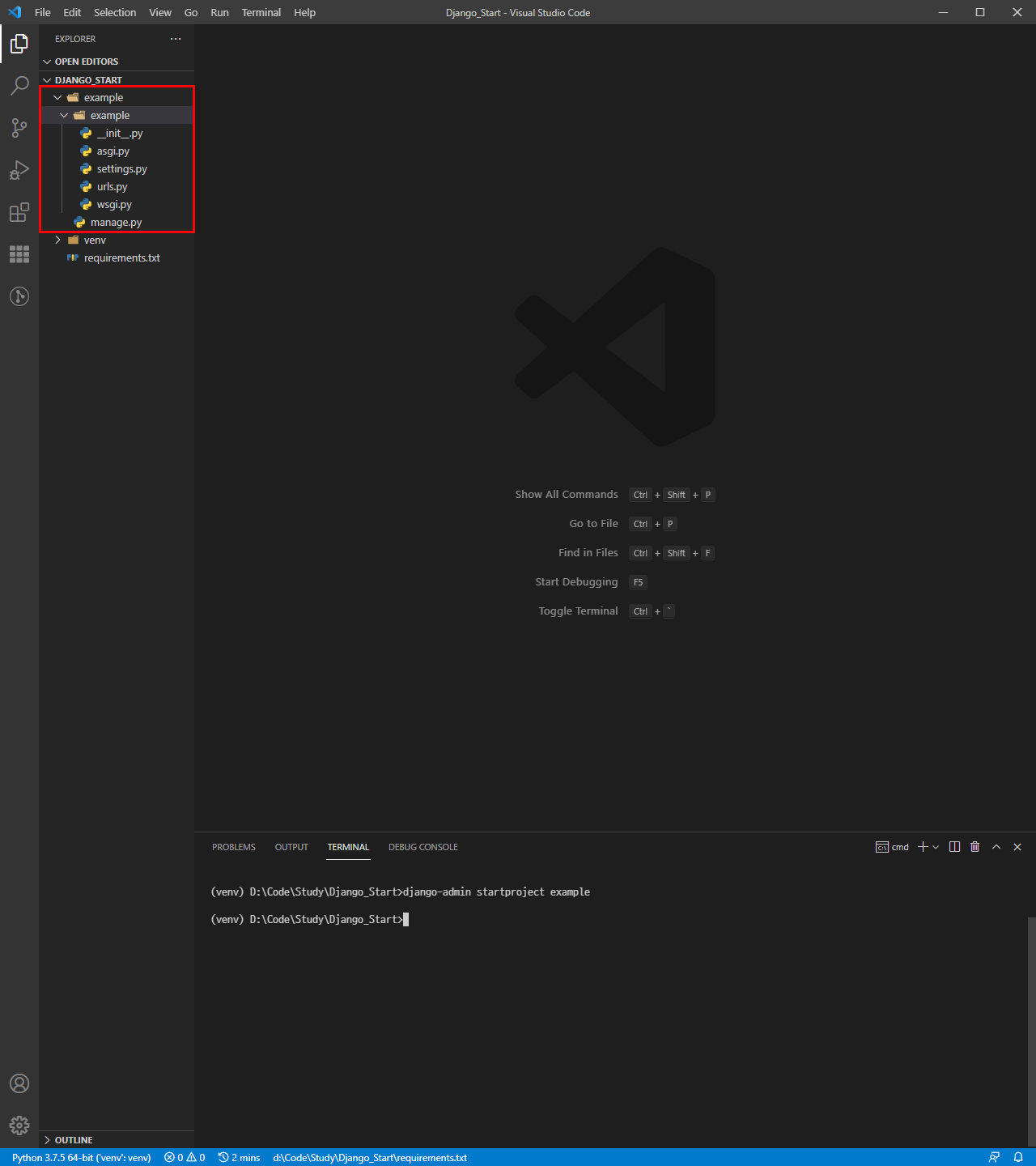This screenshot has height=1166, width=1036.
Task: Click the terminal panel scrollbar
Action: click(1031, 1032)
